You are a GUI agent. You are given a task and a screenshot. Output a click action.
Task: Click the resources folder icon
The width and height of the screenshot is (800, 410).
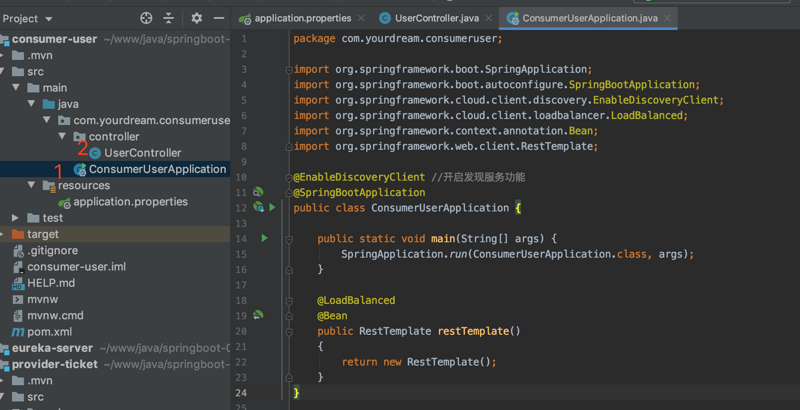tap(49, 186)
